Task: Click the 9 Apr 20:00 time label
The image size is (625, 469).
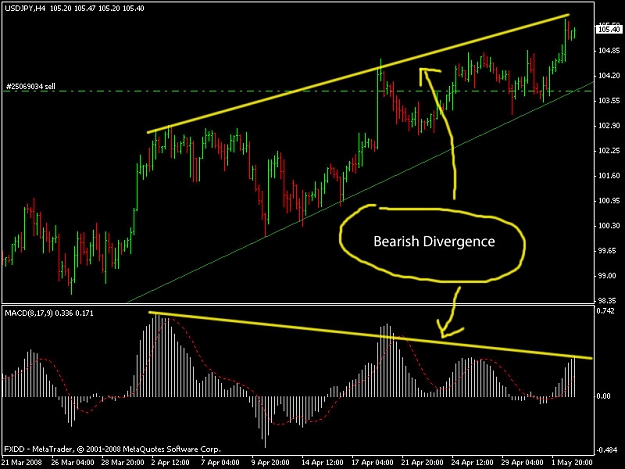Action: tap(270, 463)
